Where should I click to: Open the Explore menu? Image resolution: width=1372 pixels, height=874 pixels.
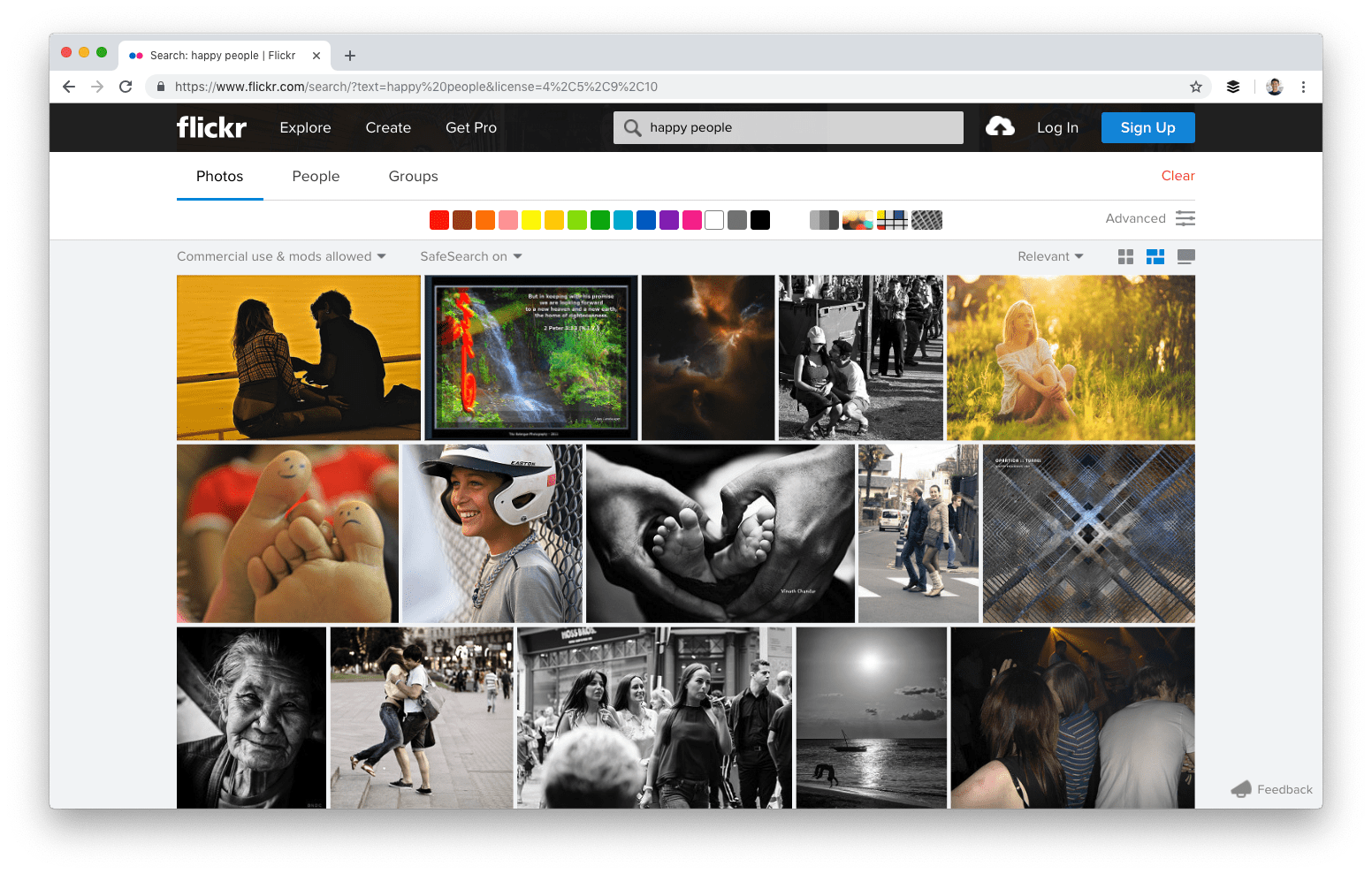click(x=305, y=127)
